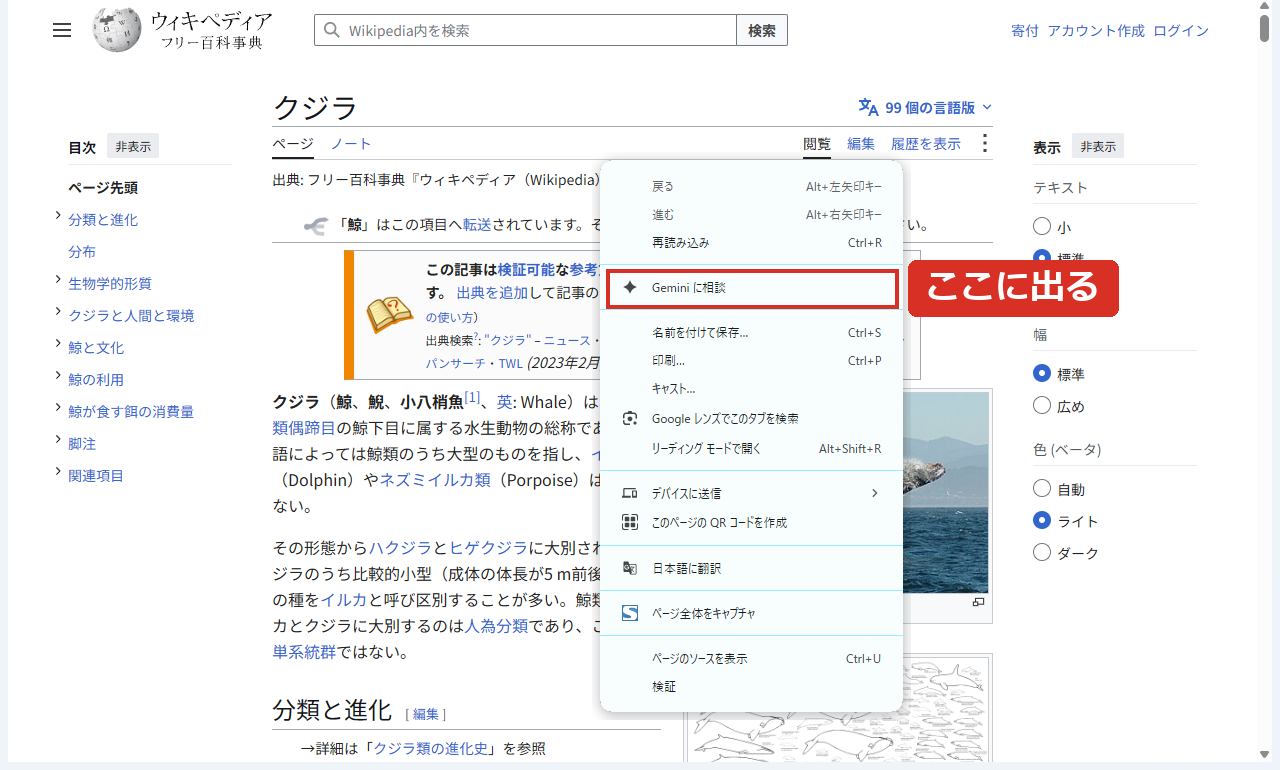
Task: Expand the 鯨と文化 contents section
Action: (59, 344)
